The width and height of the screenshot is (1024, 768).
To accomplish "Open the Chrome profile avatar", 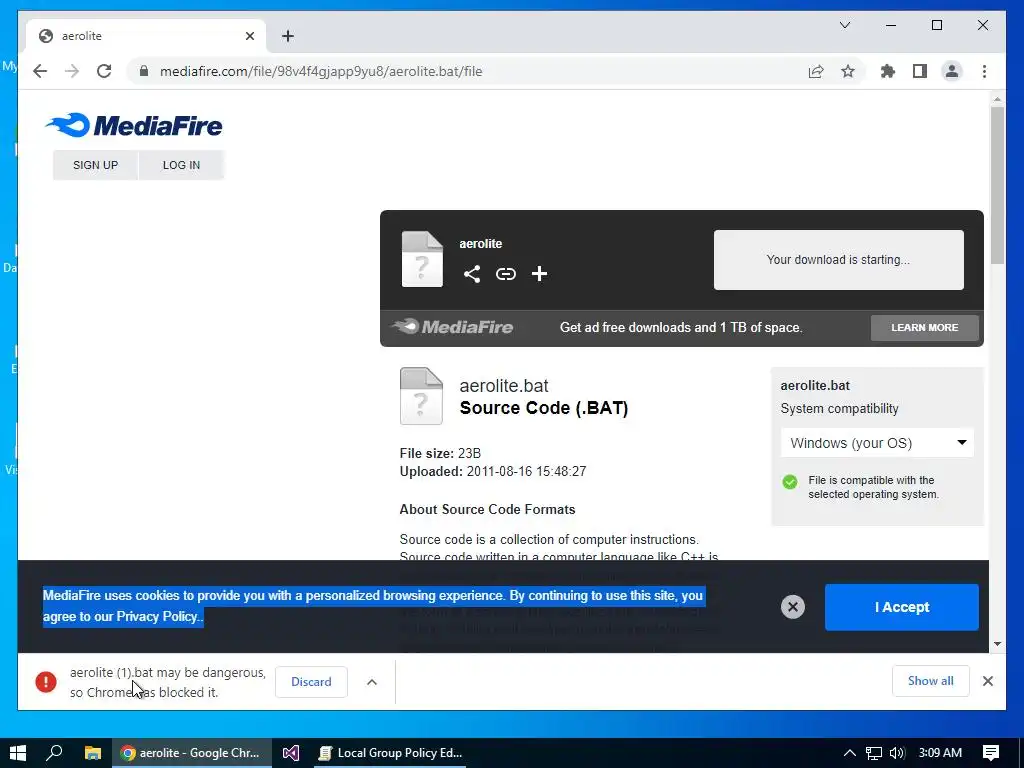I will 952,71.
